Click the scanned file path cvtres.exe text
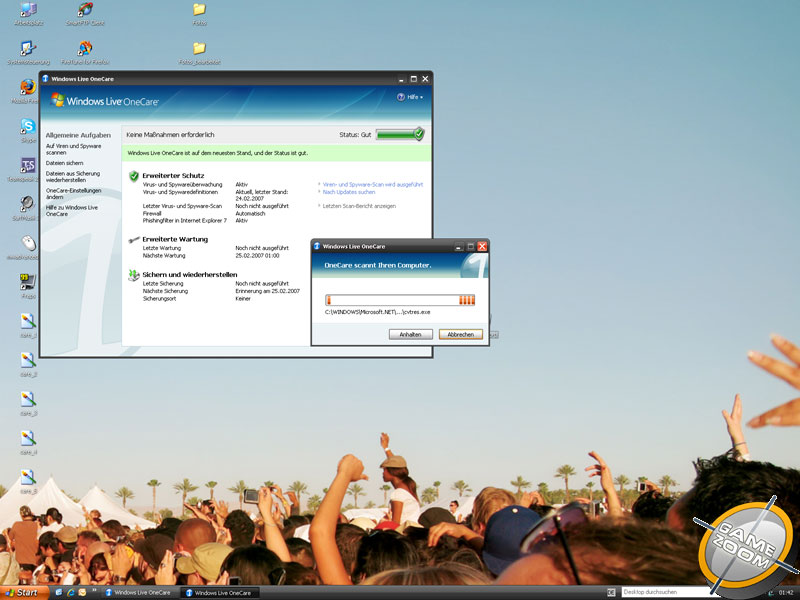 (378, 312)
